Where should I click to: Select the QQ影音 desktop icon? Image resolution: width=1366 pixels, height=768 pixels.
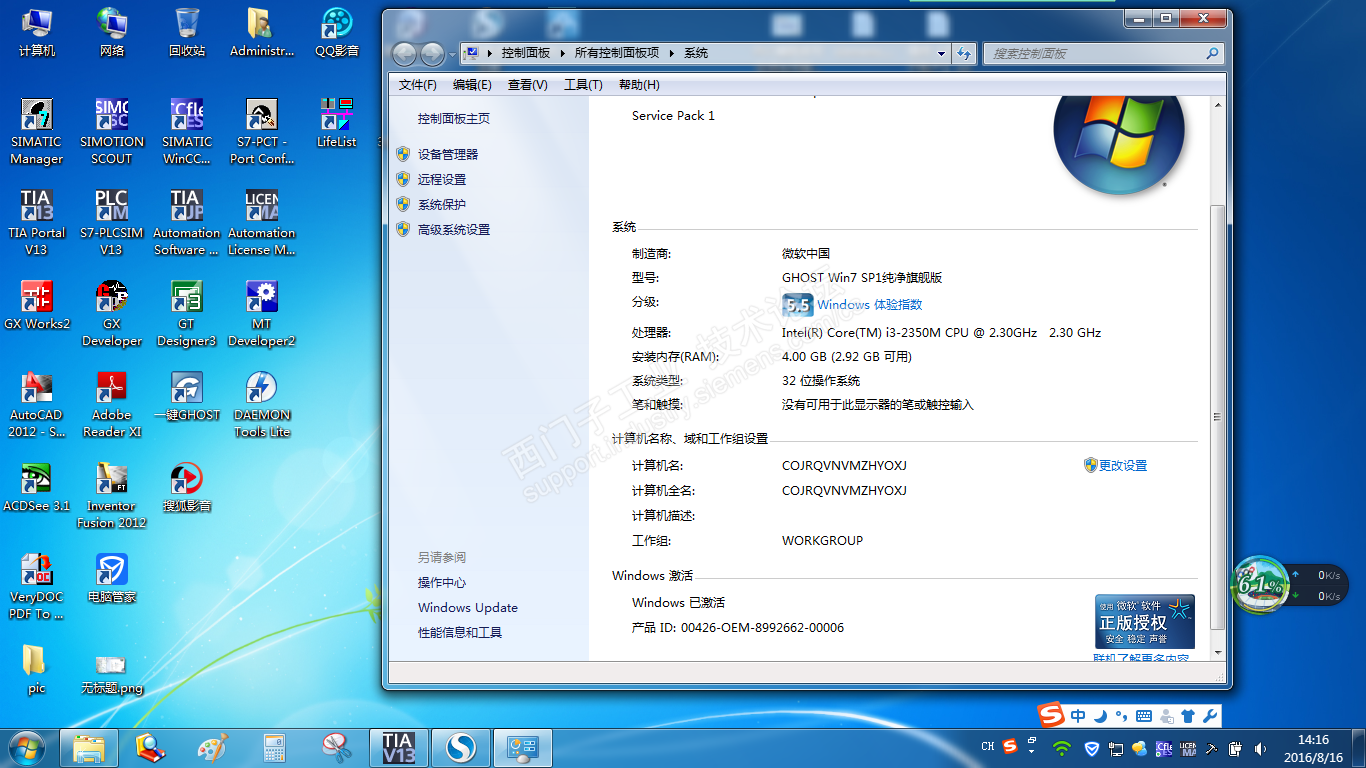coord(337,32)
